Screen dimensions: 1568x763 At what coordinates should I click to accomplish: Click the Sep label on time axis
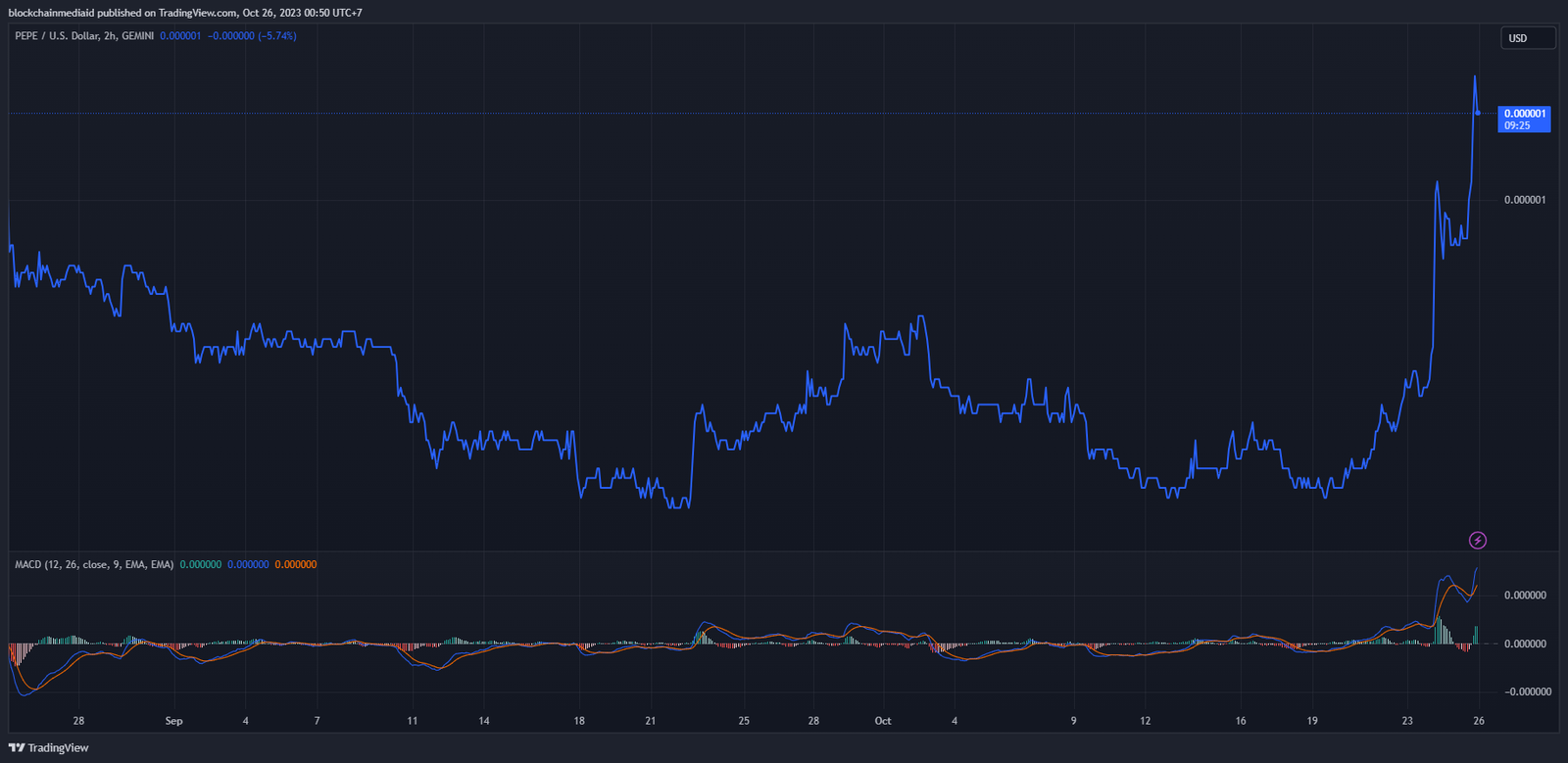pos(173,721)
